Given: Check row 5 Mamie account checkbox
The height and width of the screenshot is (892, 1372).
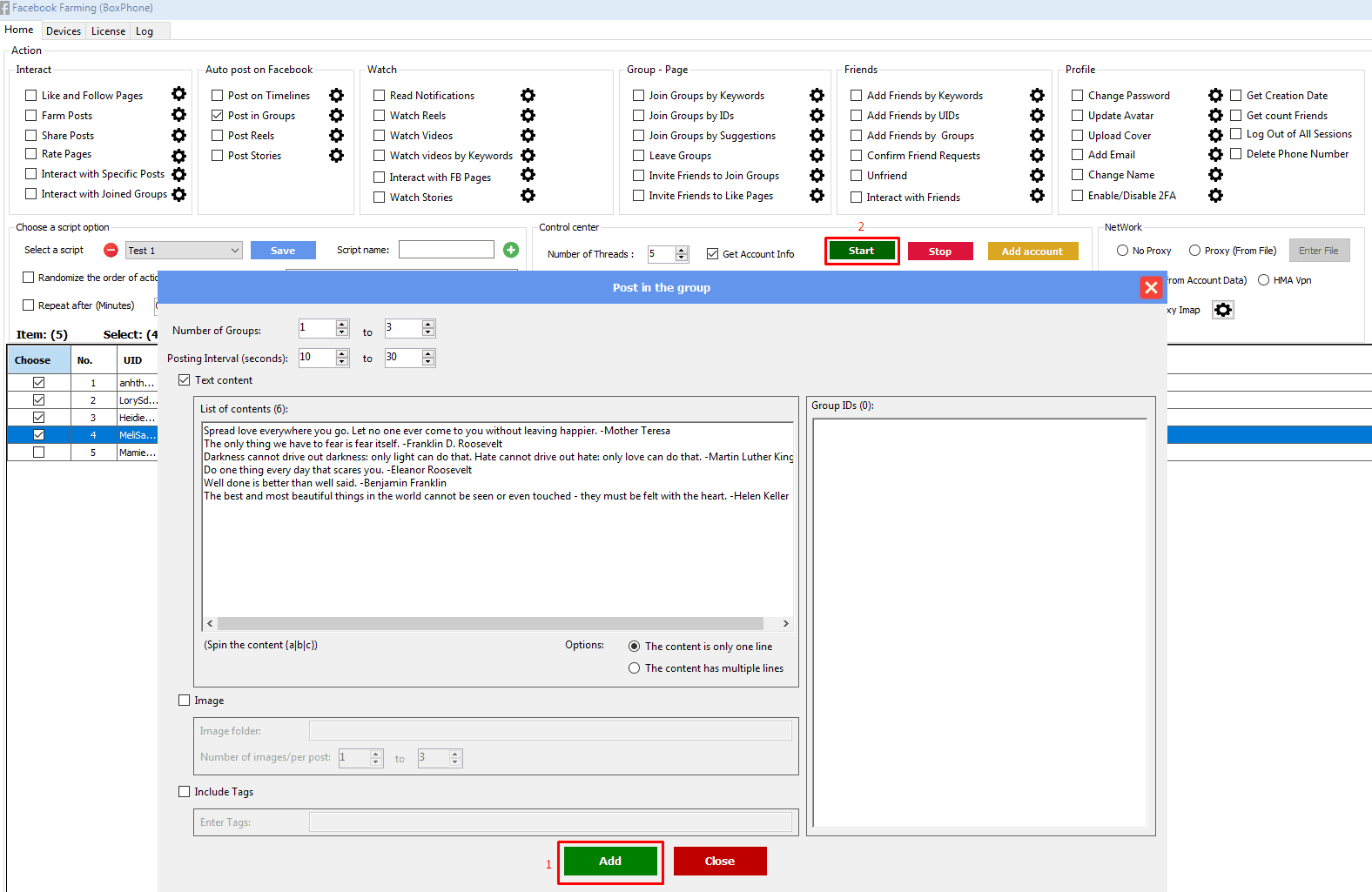Looking at the screenshot, I should pos(38,452).
